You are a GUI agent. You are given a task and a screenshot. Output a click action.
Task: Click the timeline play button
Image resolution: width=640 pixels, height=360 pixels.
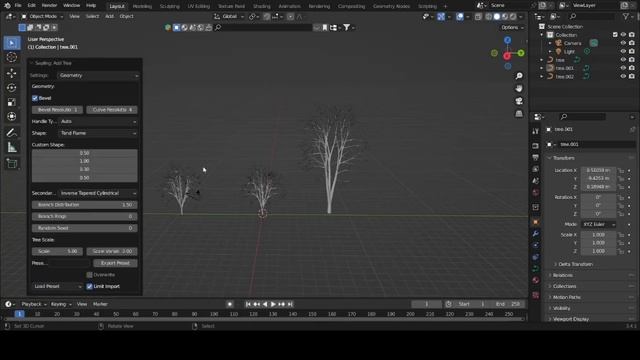(x=273, y=304)
